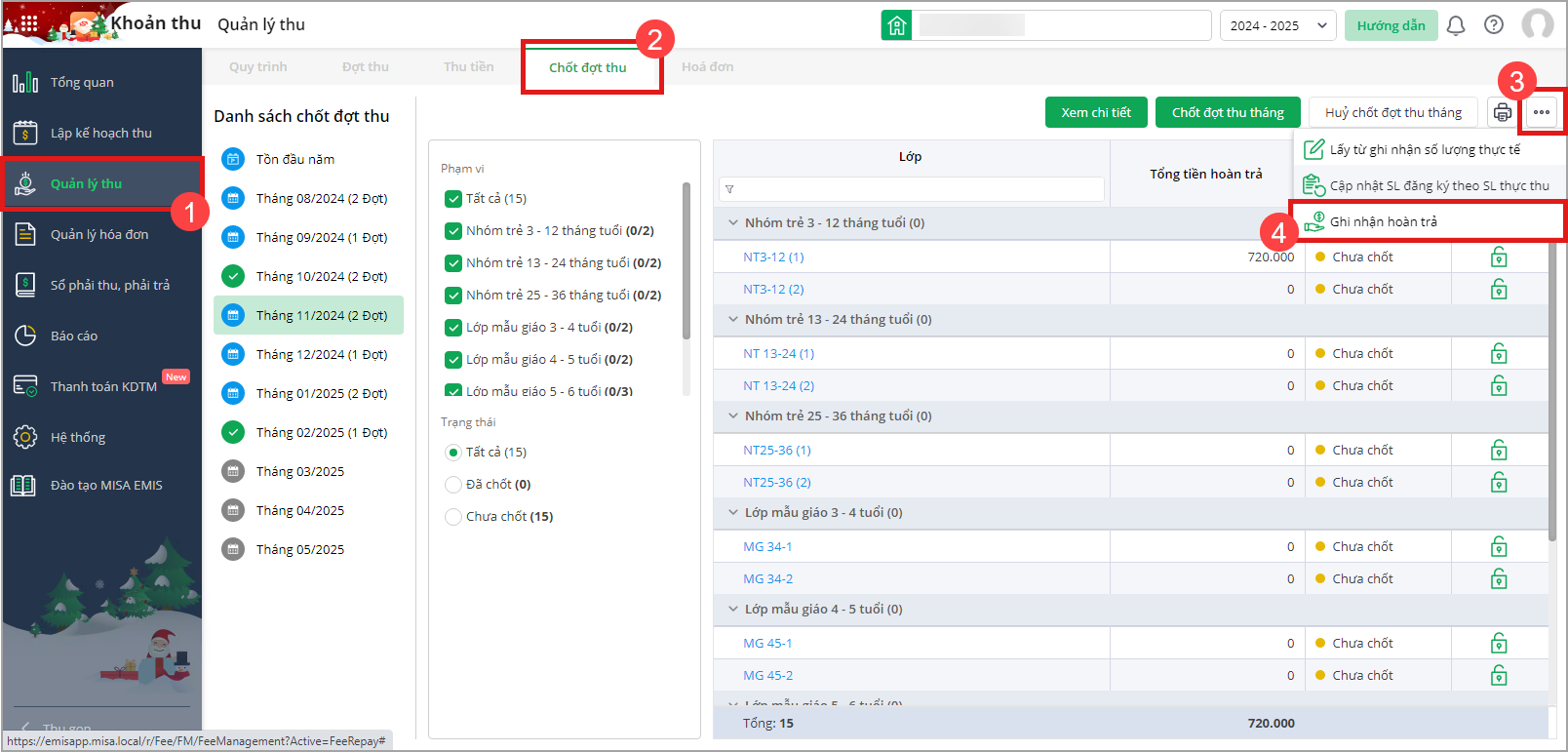Click lock icon for NT25-36 (1) row
This screenshot has width=1568, height=752.
1499,450
